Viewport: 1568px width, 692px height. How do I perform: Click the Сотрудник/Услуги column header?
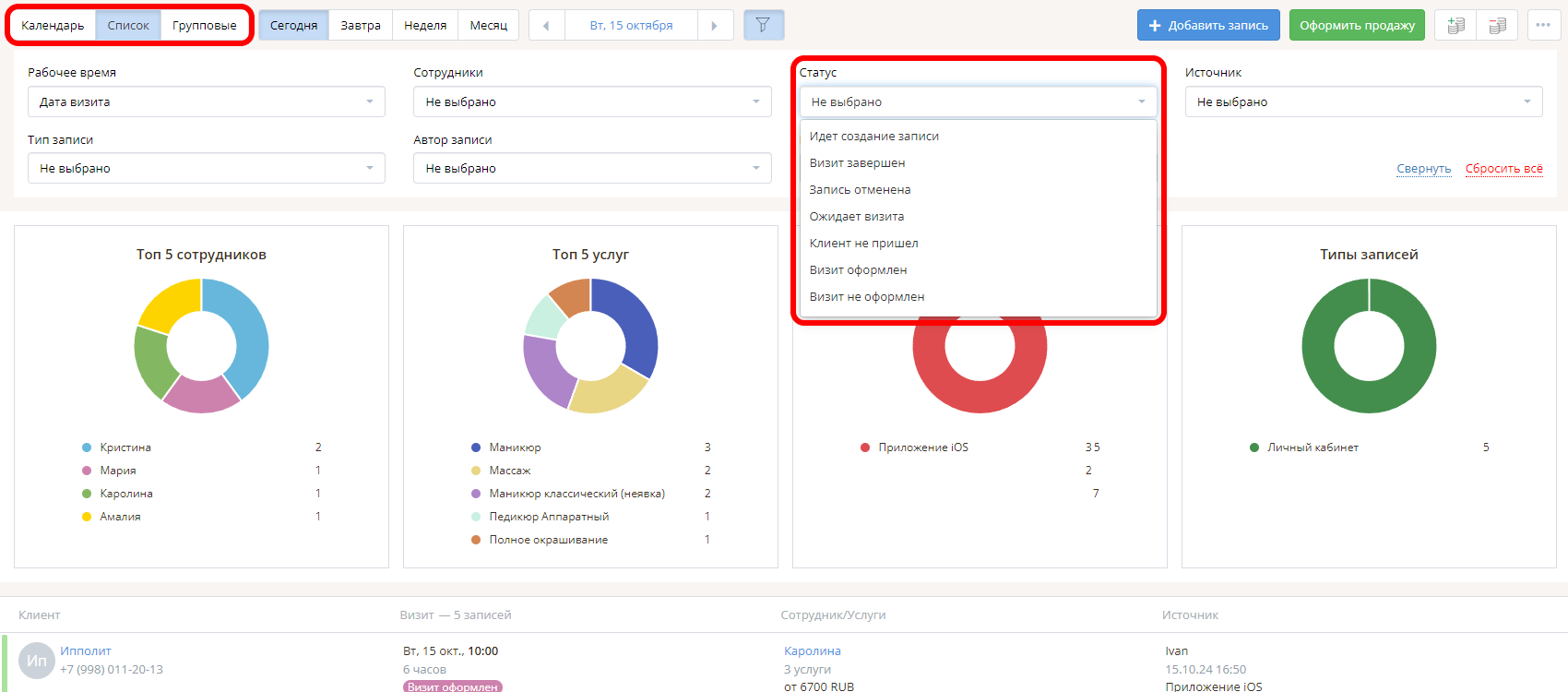(833, 614)
